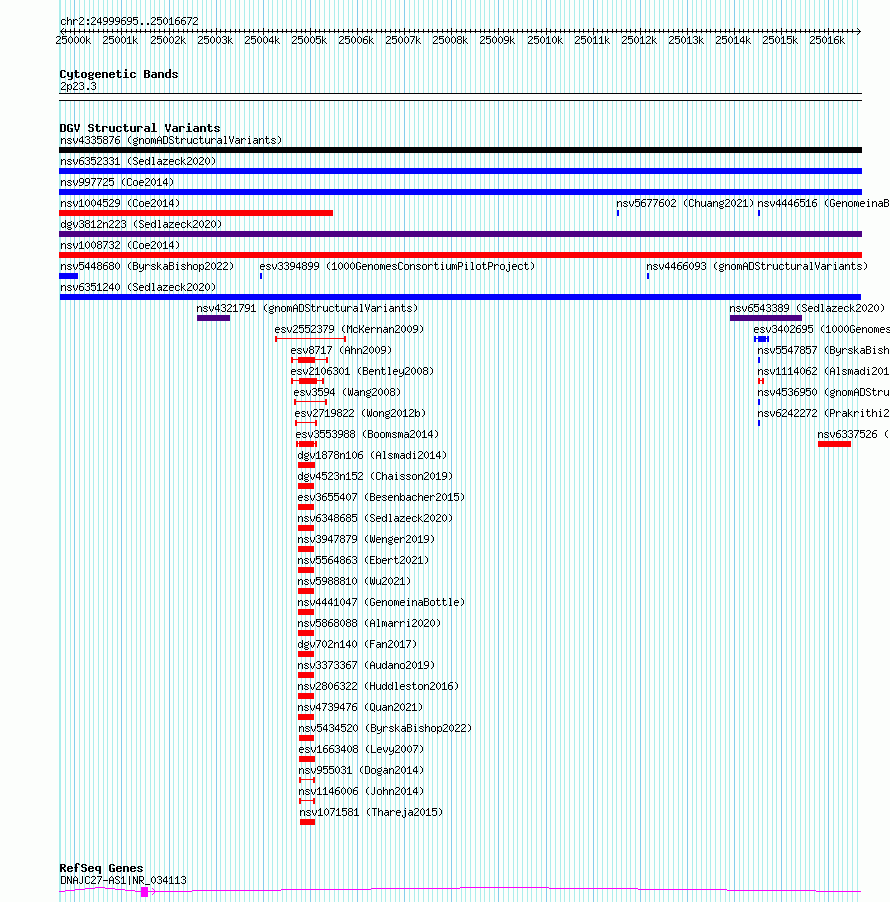
Task: Select the esv2106301 (Bentley2008) label
Action: pyautogui.click(x=362, y=371)
